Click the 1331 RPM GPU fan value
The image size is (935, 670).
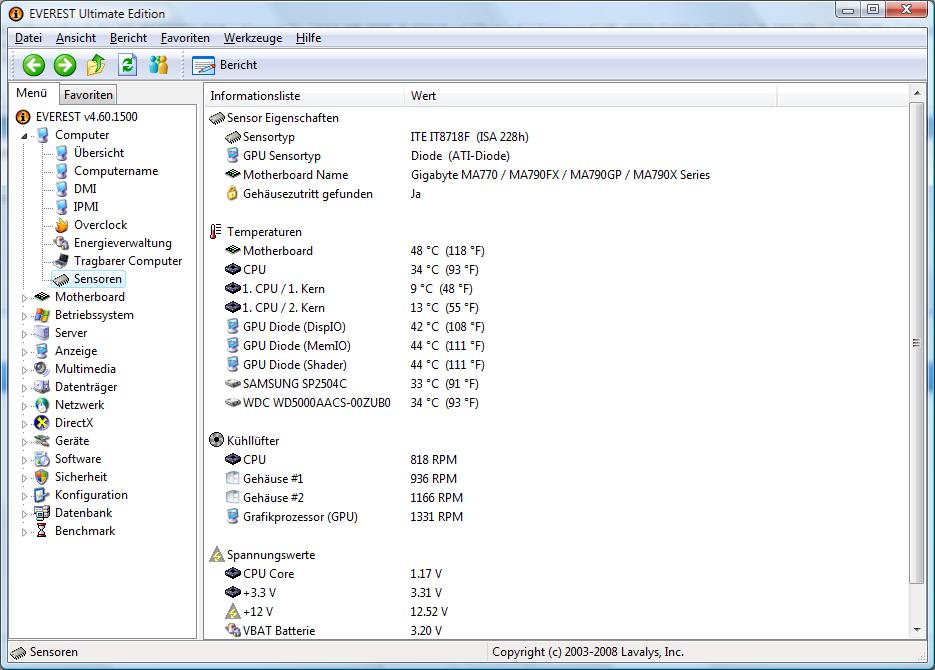pyautogui.click(x=436, y=517)
